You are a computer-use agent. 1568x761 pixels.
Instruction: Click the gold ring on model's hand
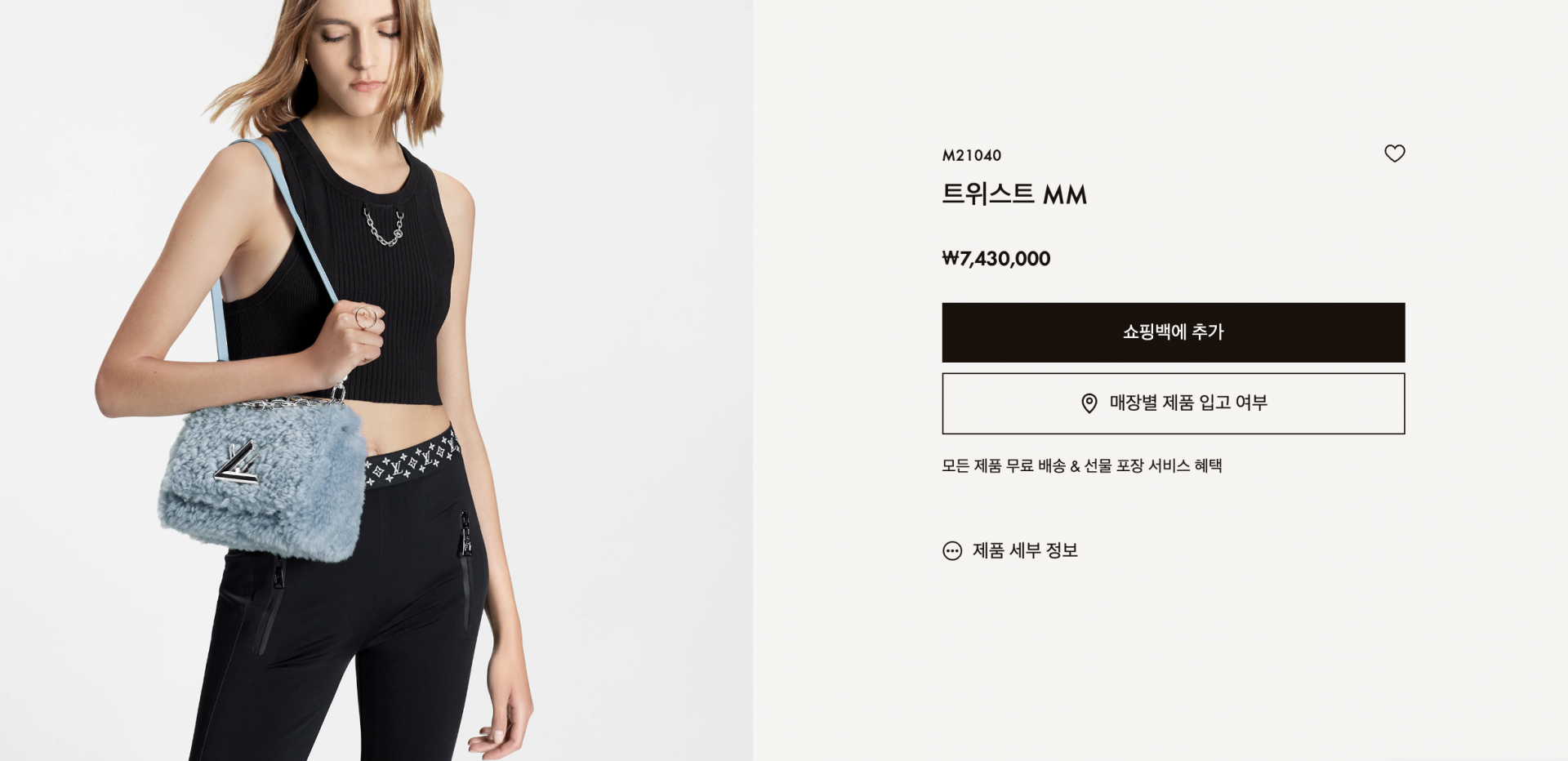364,318
